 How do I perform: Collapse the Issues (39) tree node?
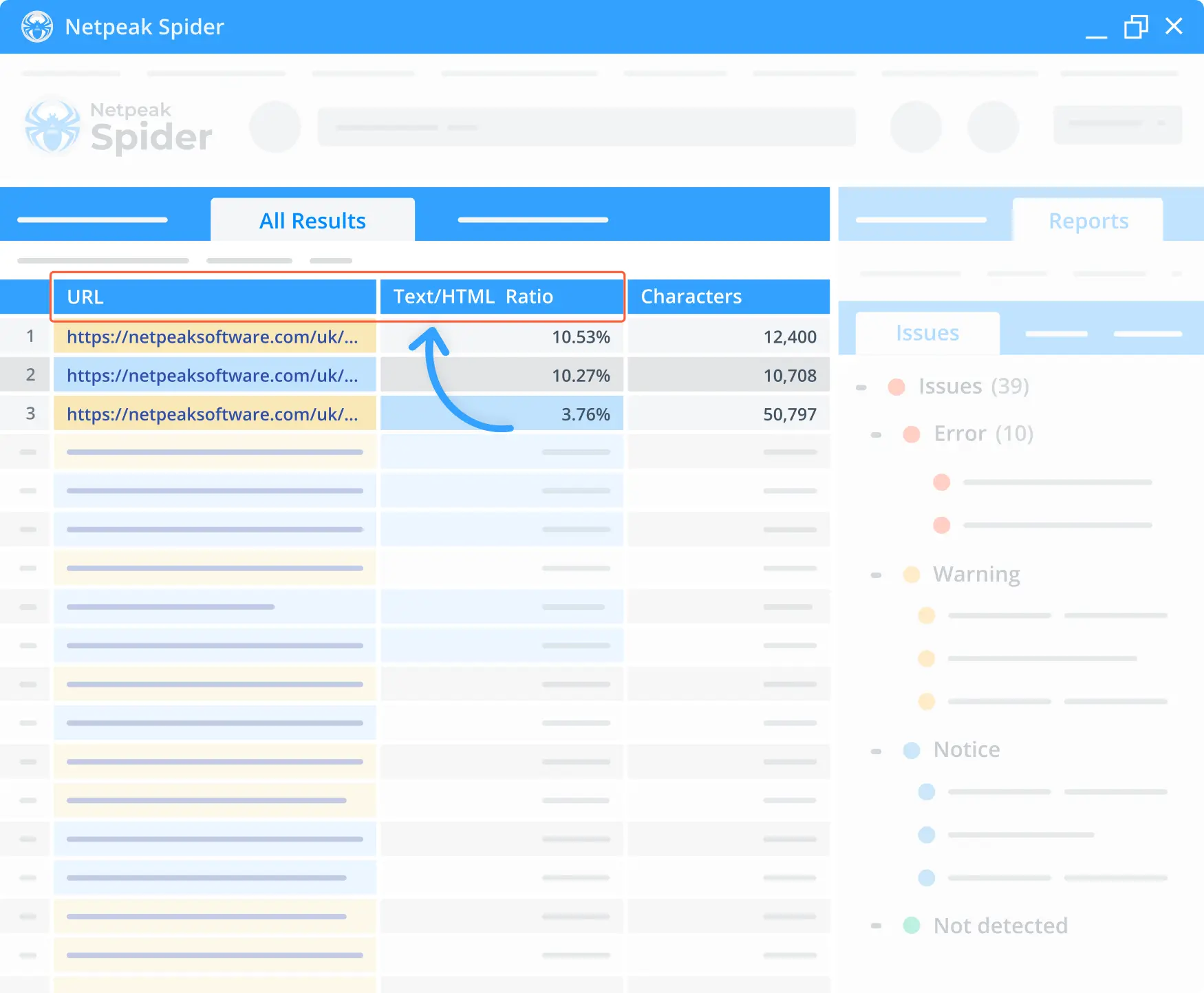pos(861,387)
